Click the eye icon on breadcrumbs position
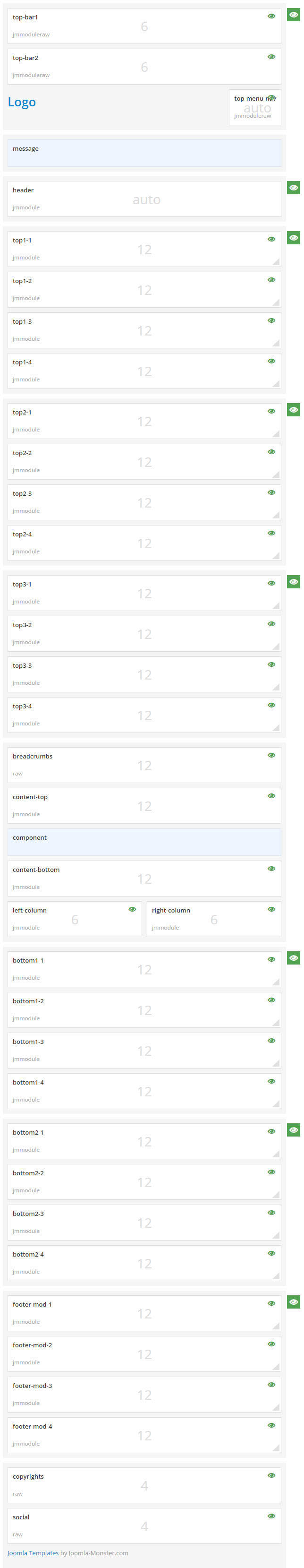Screen dimensions: 304x1568 tap(272, 755)
